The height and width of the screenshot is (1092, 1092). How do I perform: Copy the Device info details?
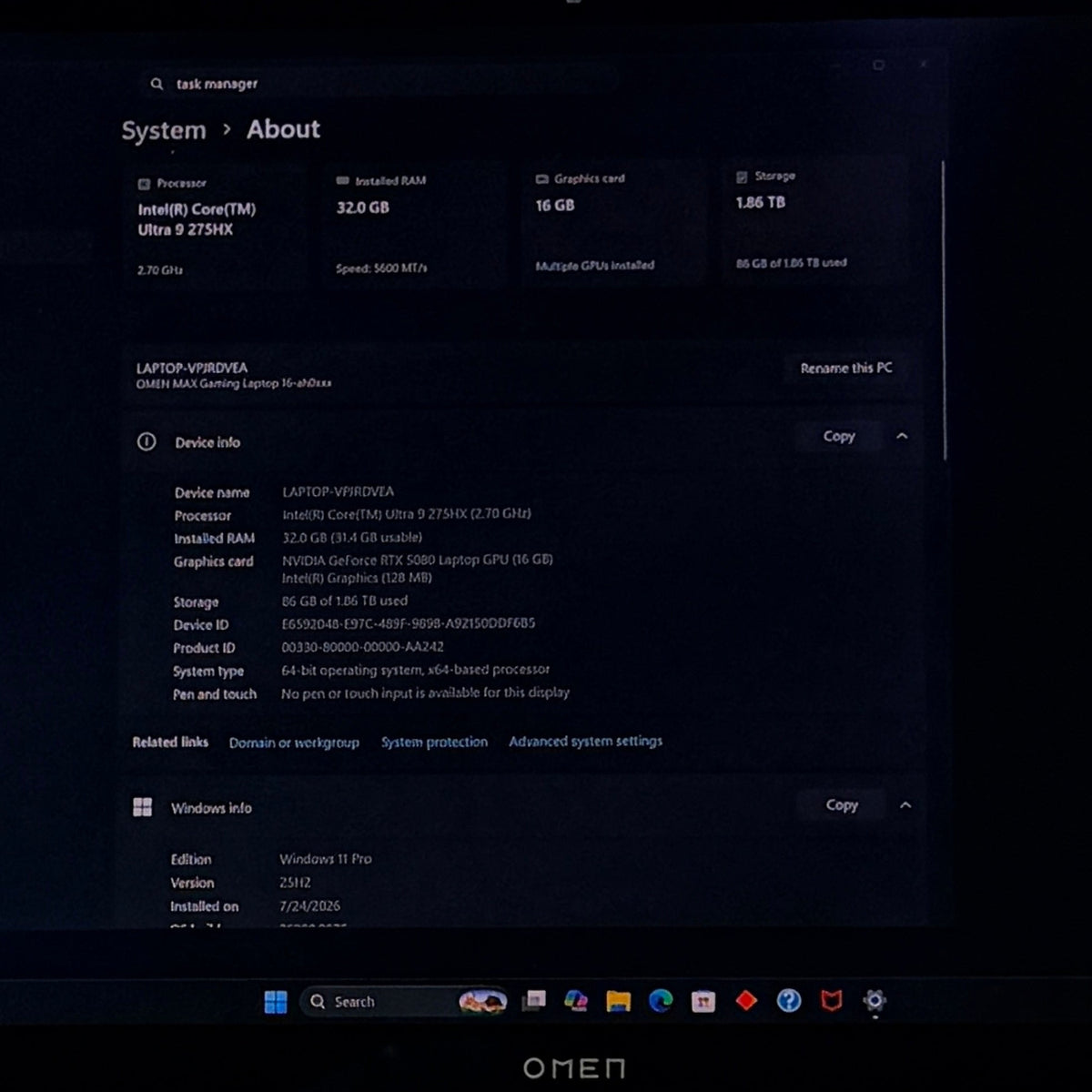coord(839,436)
